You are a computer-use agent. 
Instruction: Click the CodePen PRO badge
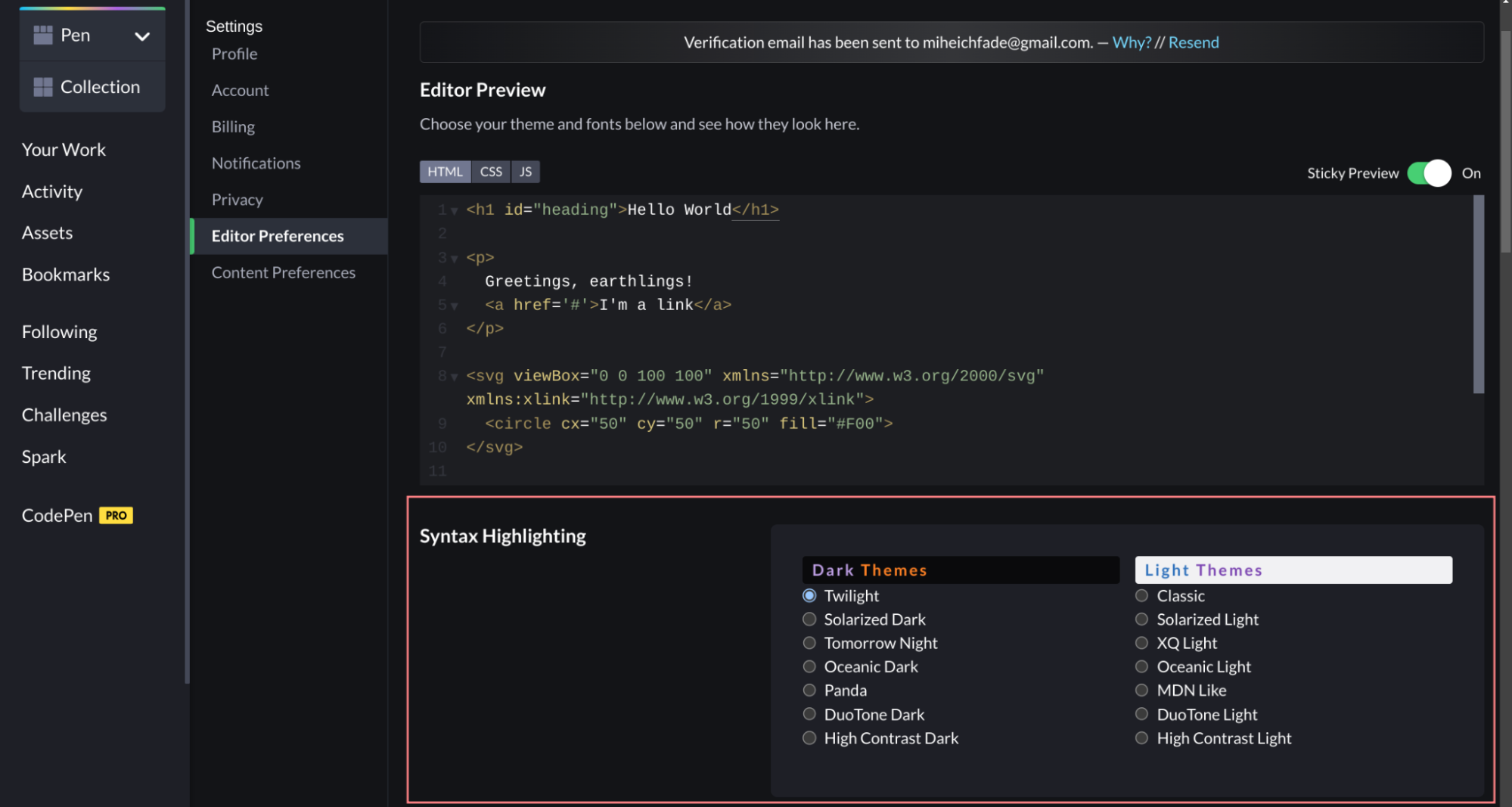click(115, 515)
